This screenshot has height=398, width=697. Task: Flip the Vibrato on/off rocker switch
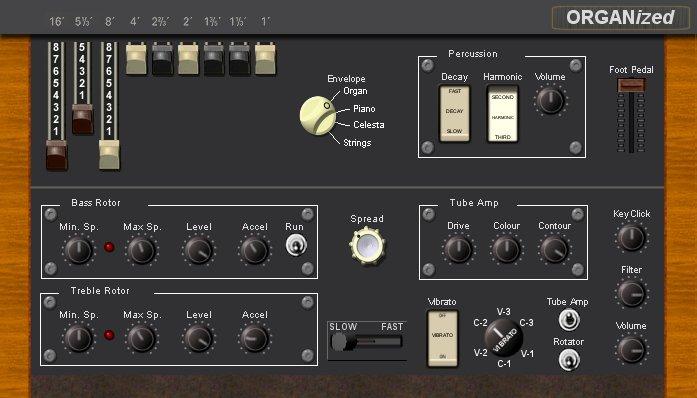(x=442, y=338)
